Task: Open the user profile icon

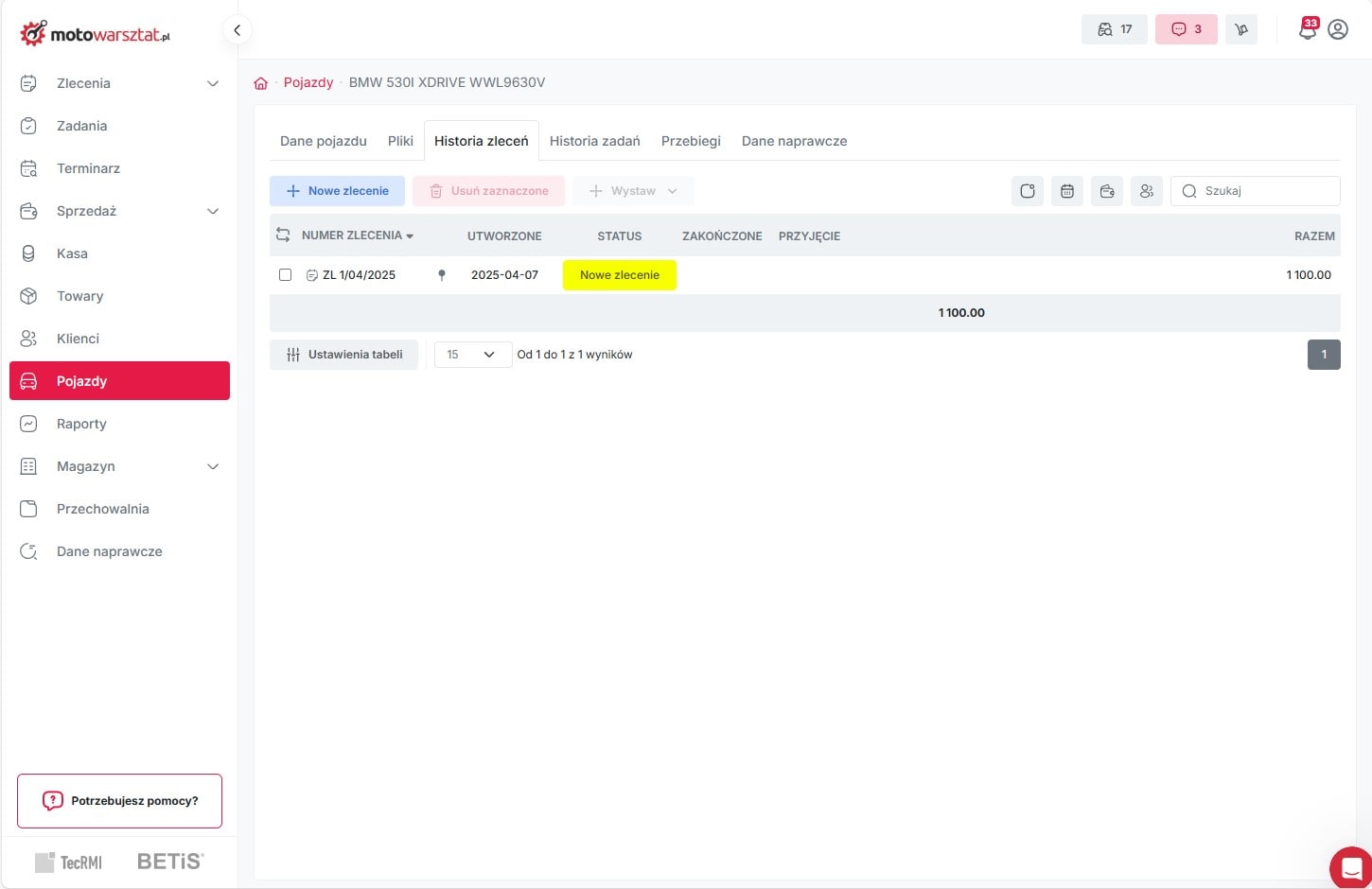Action: (1338, 30)
